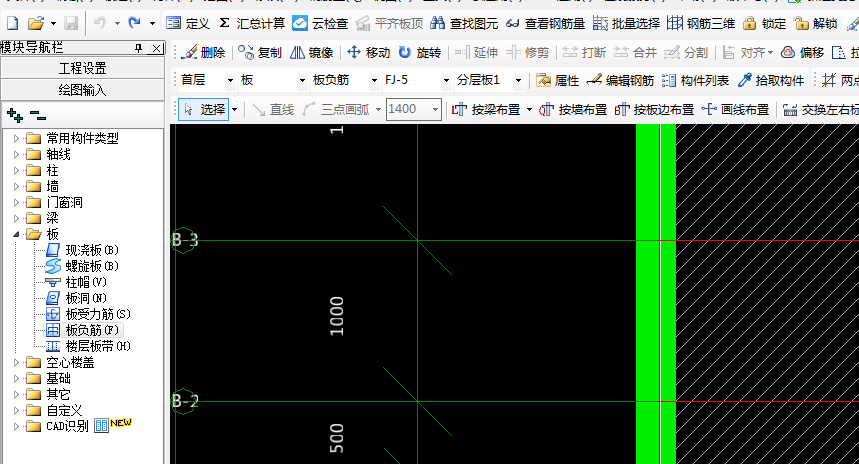The image size is (859, 464).
Task: Expand the 门窗洞 tree folder
Action: [16, 202]
